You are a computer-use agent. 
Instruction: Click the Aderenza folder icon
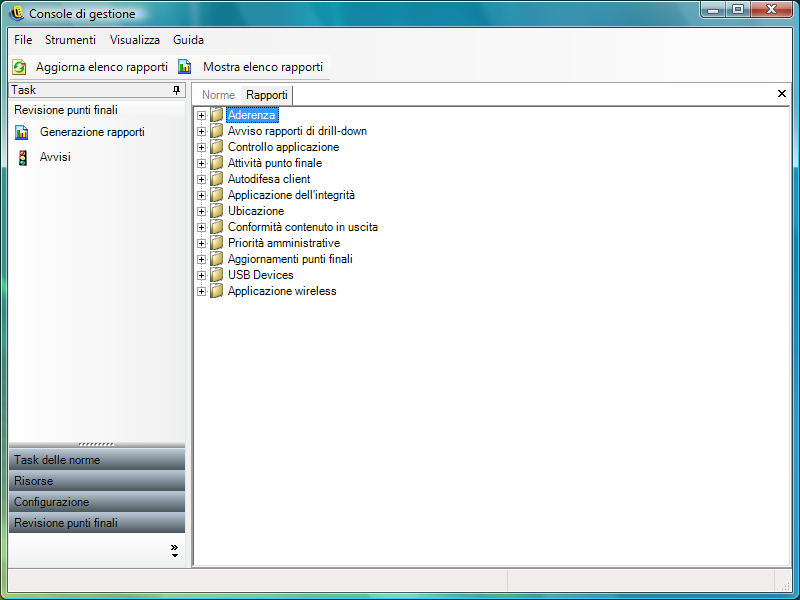tap(217, 115)
